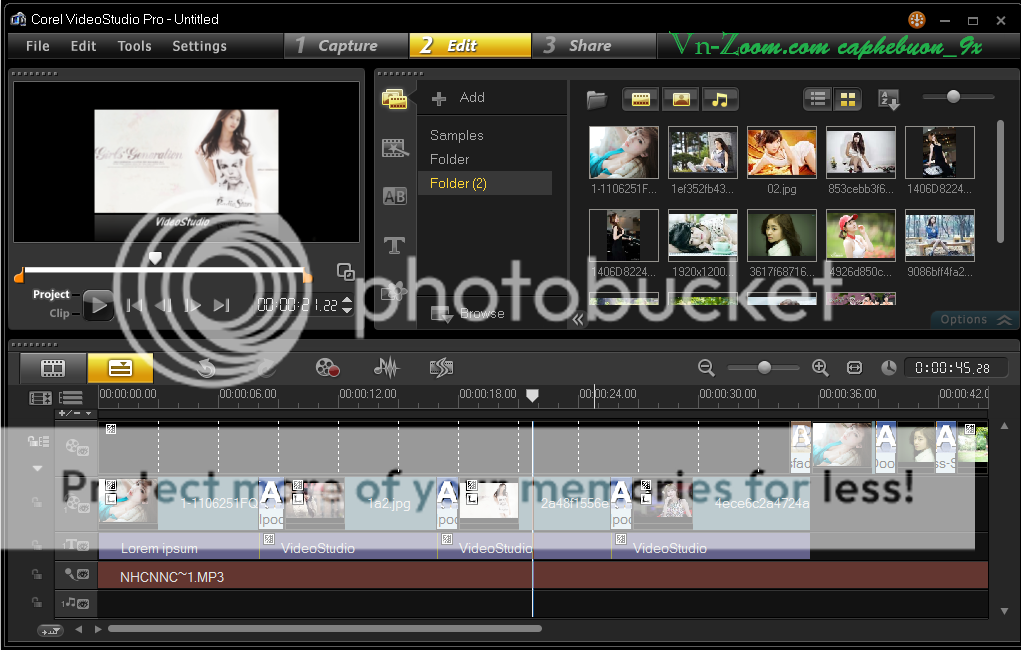Open the Transition library icon
Viewport: 1021px width, 650px height.
coord(395,148)
